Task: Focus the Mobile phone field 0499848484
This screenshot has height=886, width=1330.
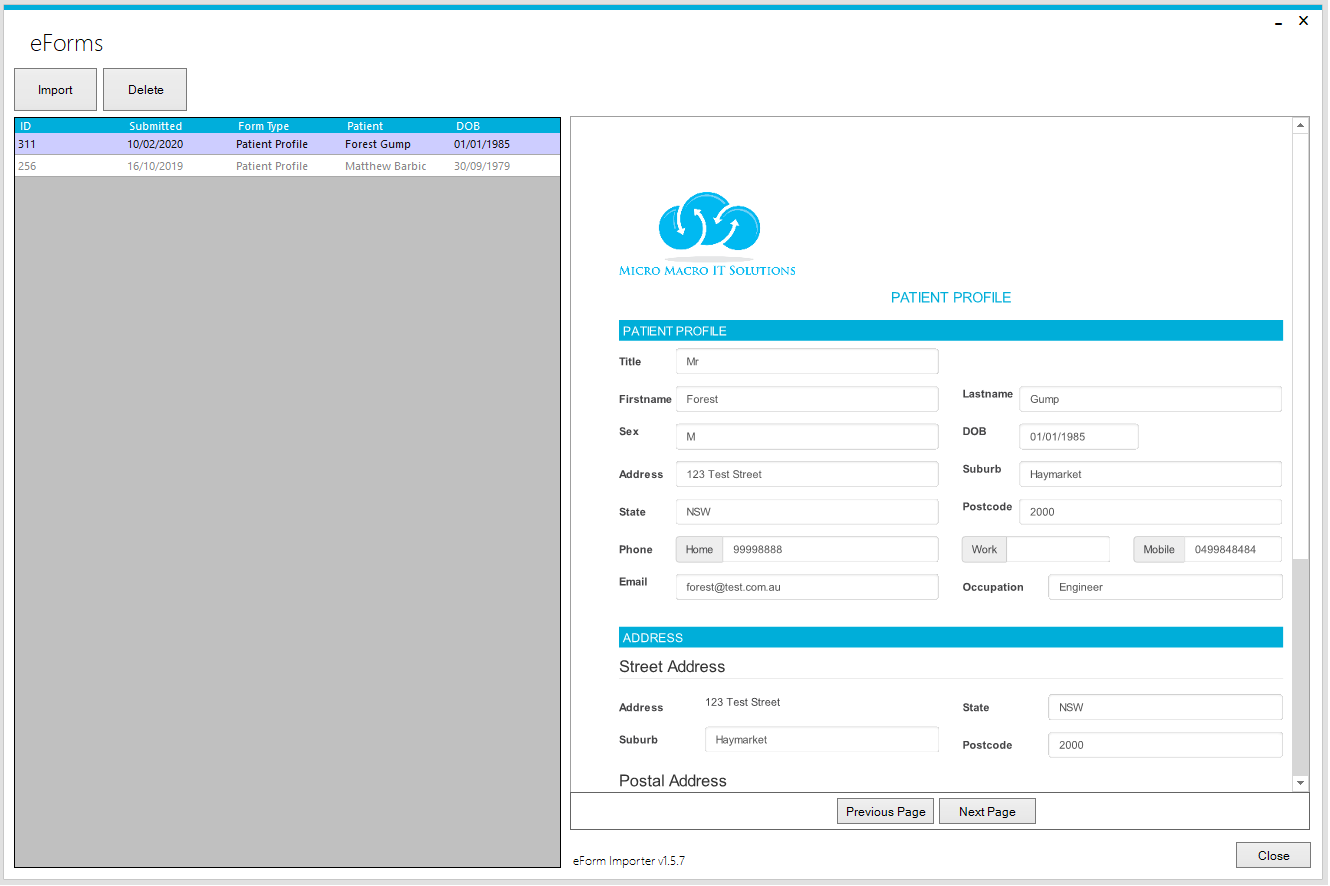Action: (x=1233, y=549)
